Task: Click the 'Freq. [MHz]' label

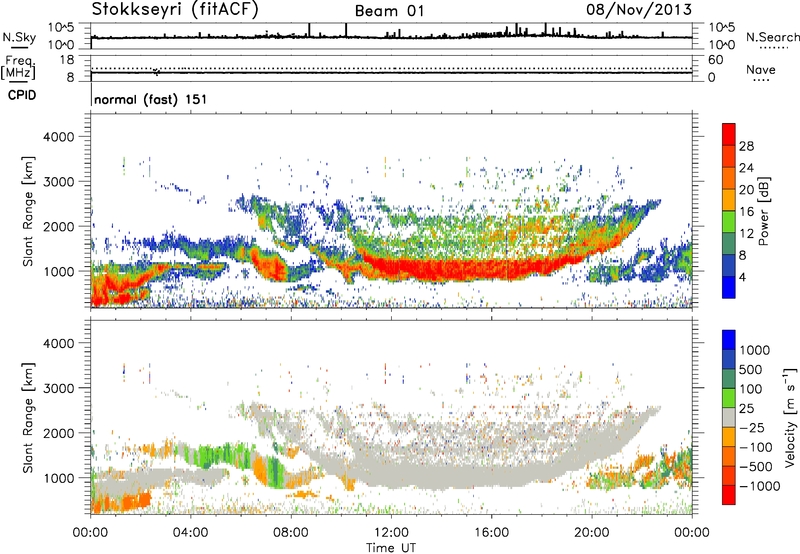Action: [x=18, y=67]
